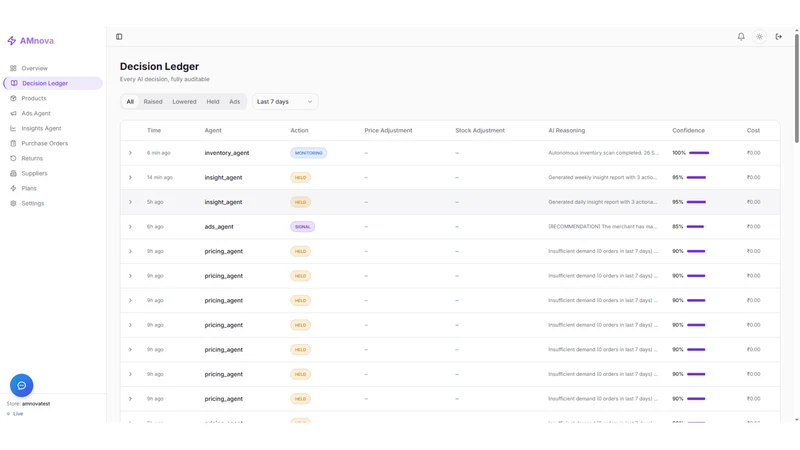The height and width of the screenshot is (450, 800).
Task: Click the page vertical scrollbar
Action: point(796,87)
